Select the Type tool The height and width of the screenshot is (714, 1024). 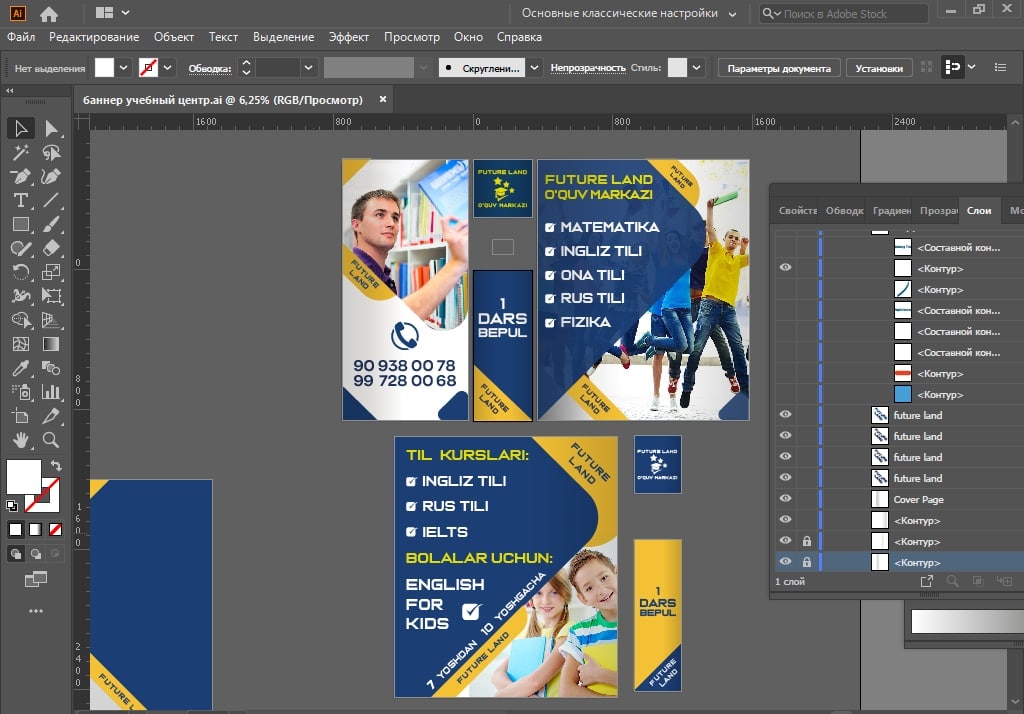20,201
